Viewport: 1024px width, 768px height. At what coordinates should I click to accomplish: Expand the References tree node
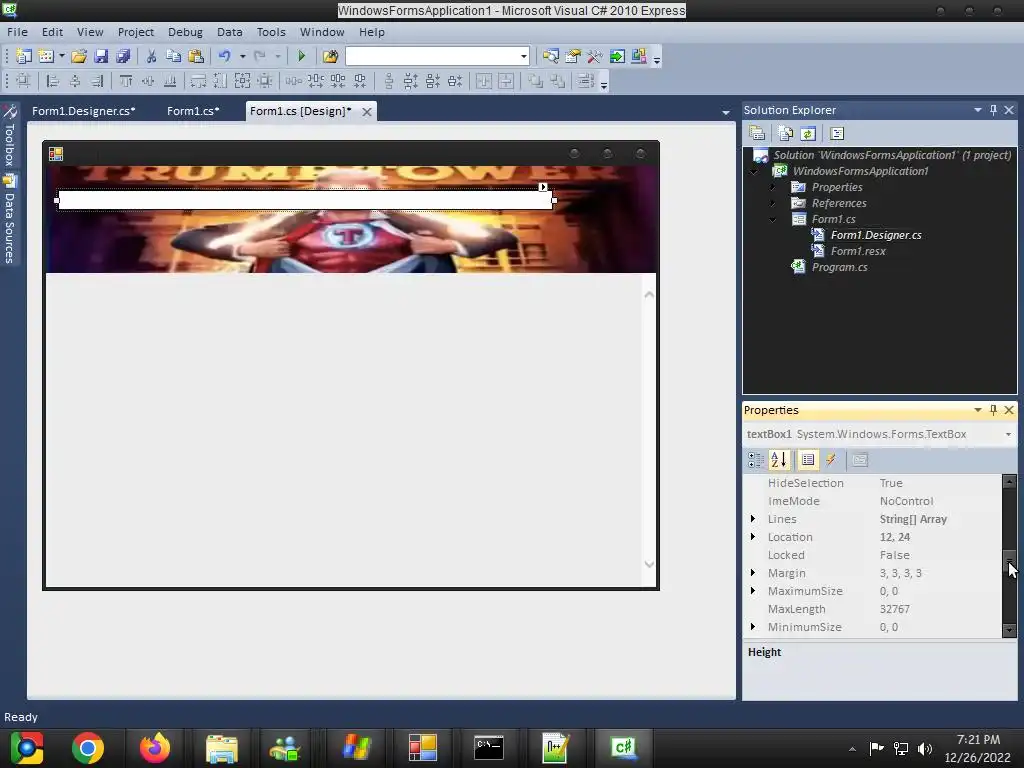(x=773, y=203)
